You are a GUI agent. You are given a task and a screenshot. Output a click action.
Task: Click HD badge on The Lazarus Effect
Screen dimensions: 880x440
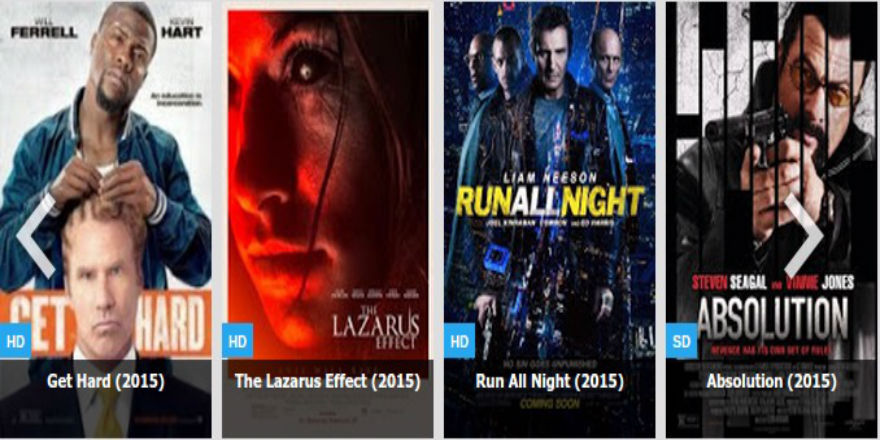[x=237, y=341]
